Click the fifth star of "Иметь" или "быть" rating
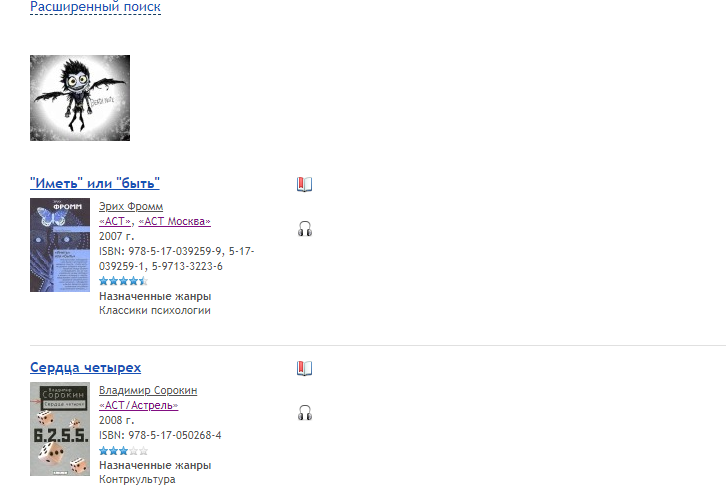 [144, 281]
